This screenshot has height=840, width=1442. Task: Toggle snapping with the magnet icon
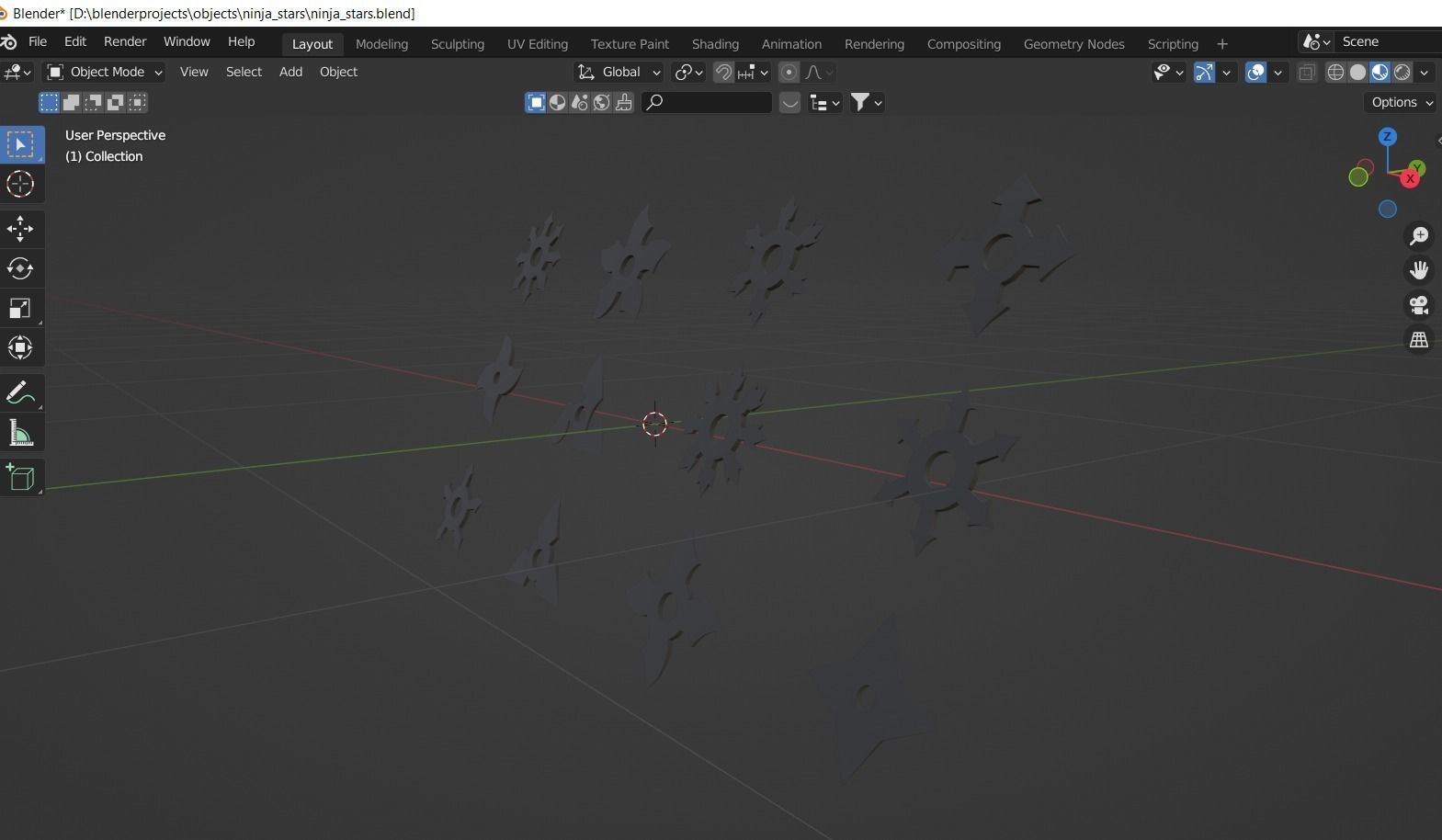(x=723, y=72)
